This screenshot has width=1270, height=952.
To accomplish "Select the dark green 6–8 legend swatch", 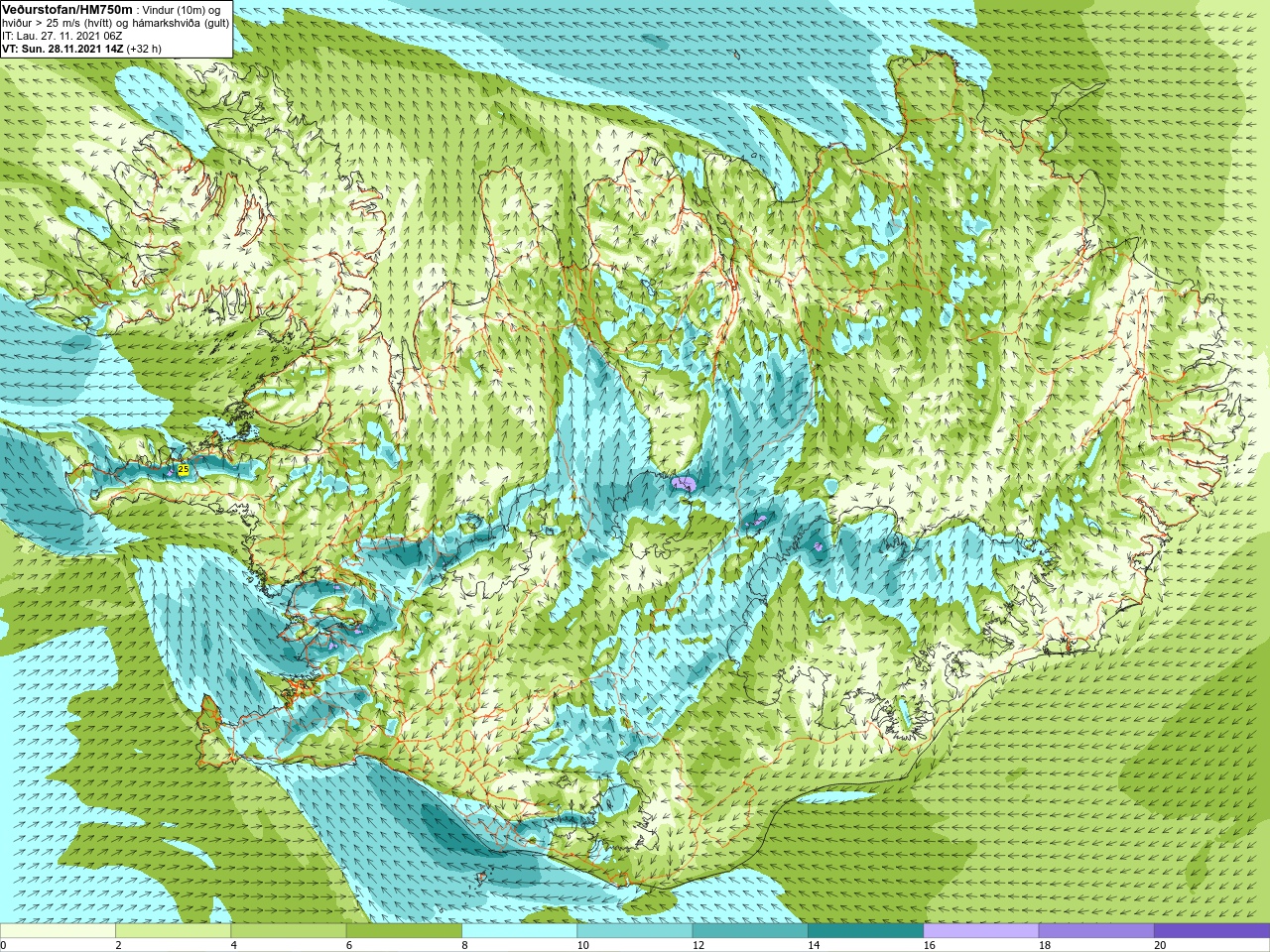I will 404,931.
